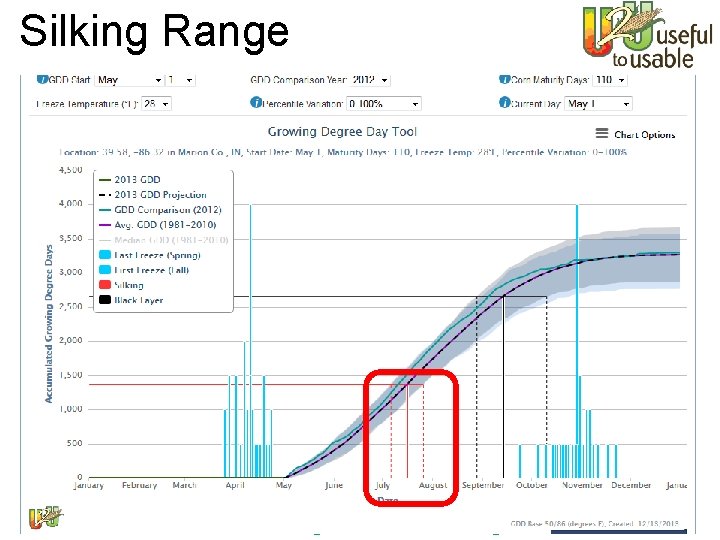Open the GDD Start month dropdown (May)

(129, 80)
